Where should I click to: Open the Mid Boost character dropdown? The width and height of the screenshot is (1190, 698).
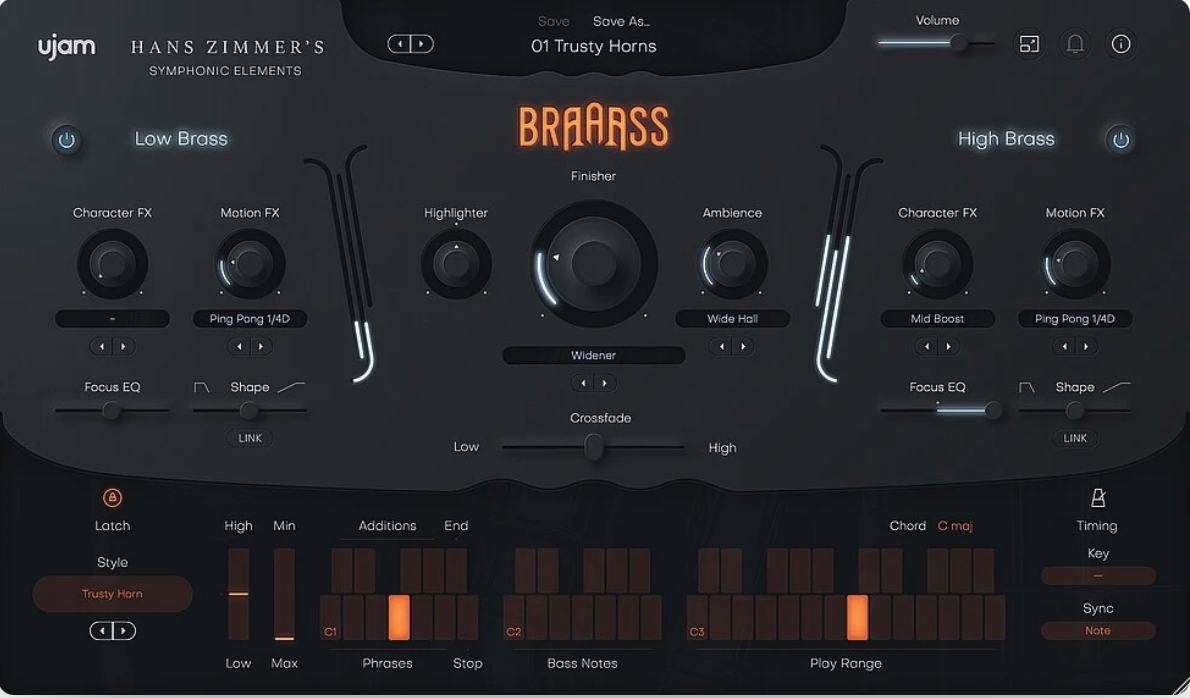937,319
